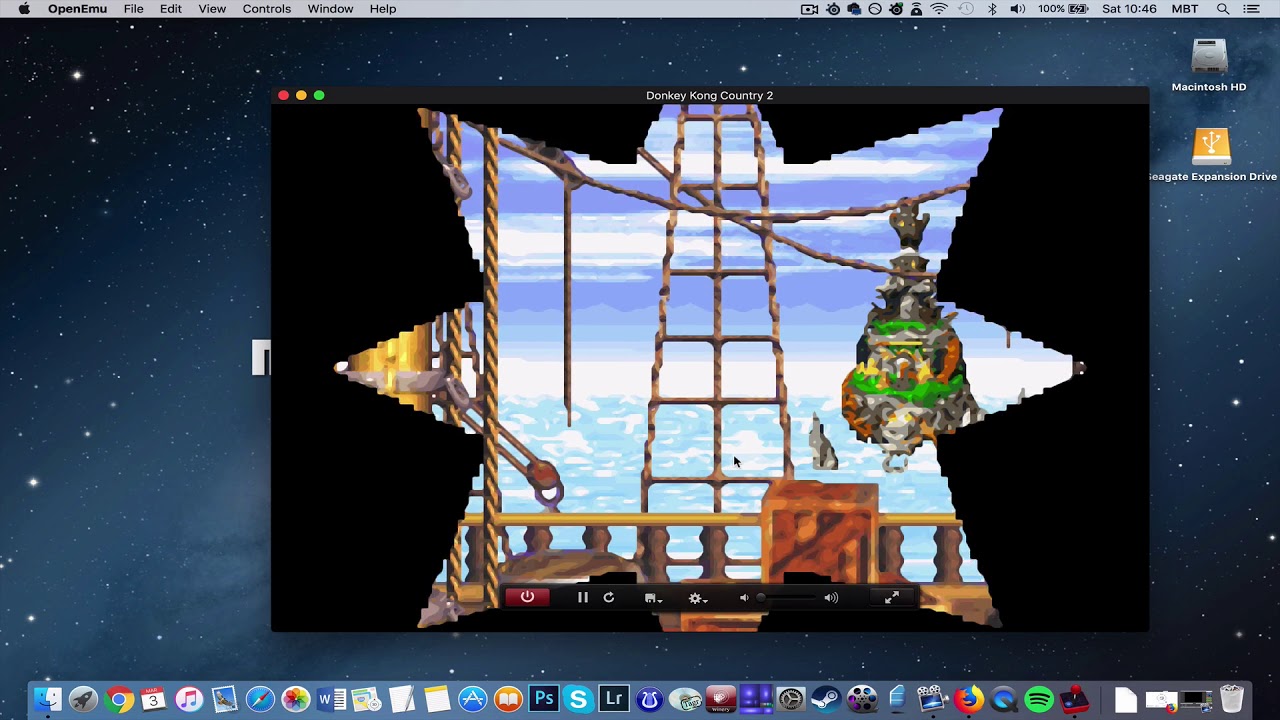Restart the game with the reset arrow
The height and width of the screenshot is (720, 1280).
coord(608,597)
